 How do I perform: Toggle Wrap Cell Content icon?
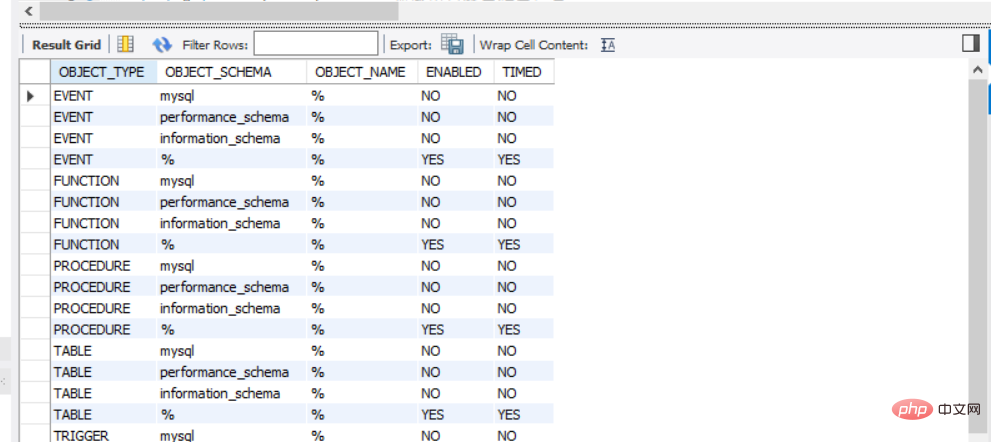[x=608, y=45]
